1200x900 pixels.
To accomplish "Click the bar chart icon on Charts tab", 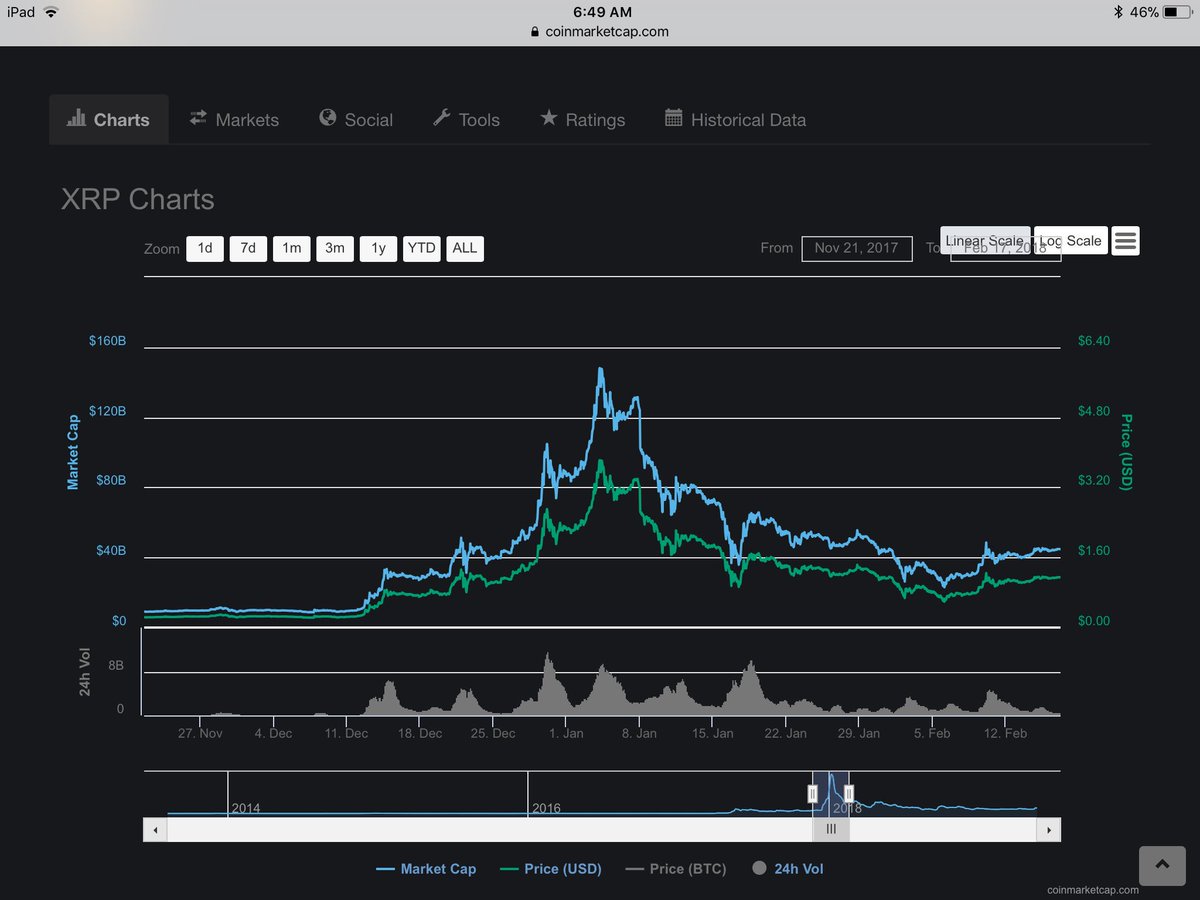I will tap(76, 118).
